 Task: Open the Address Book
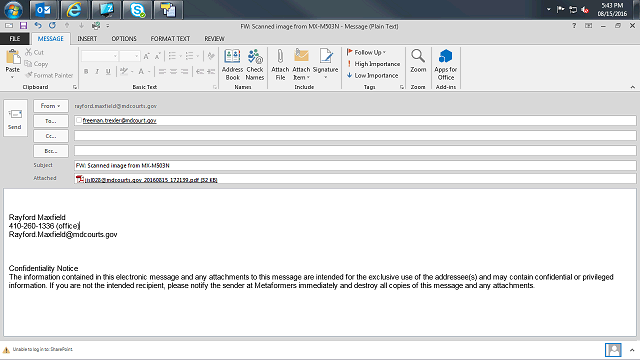pos(232,64)
